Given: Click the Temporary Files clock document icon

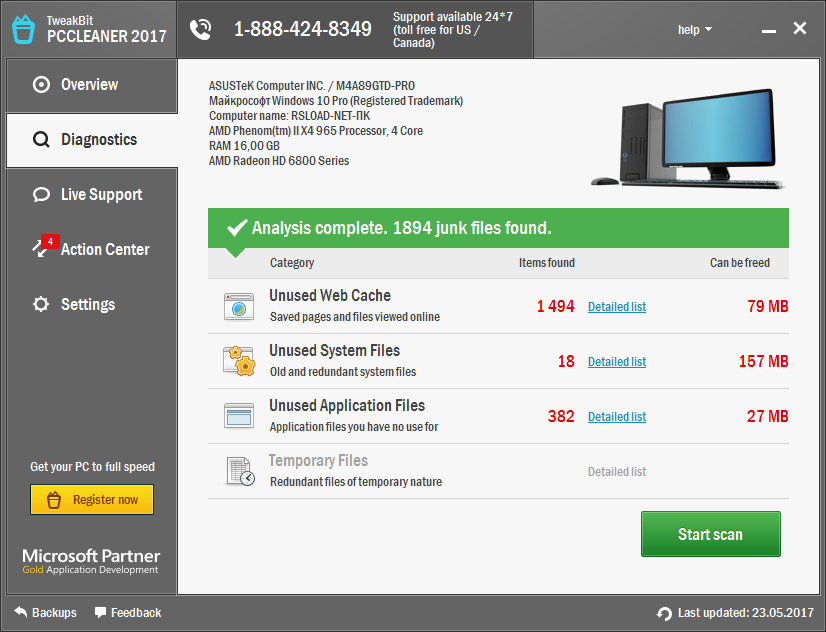Looking at the screenshot, I should [240, 471].
